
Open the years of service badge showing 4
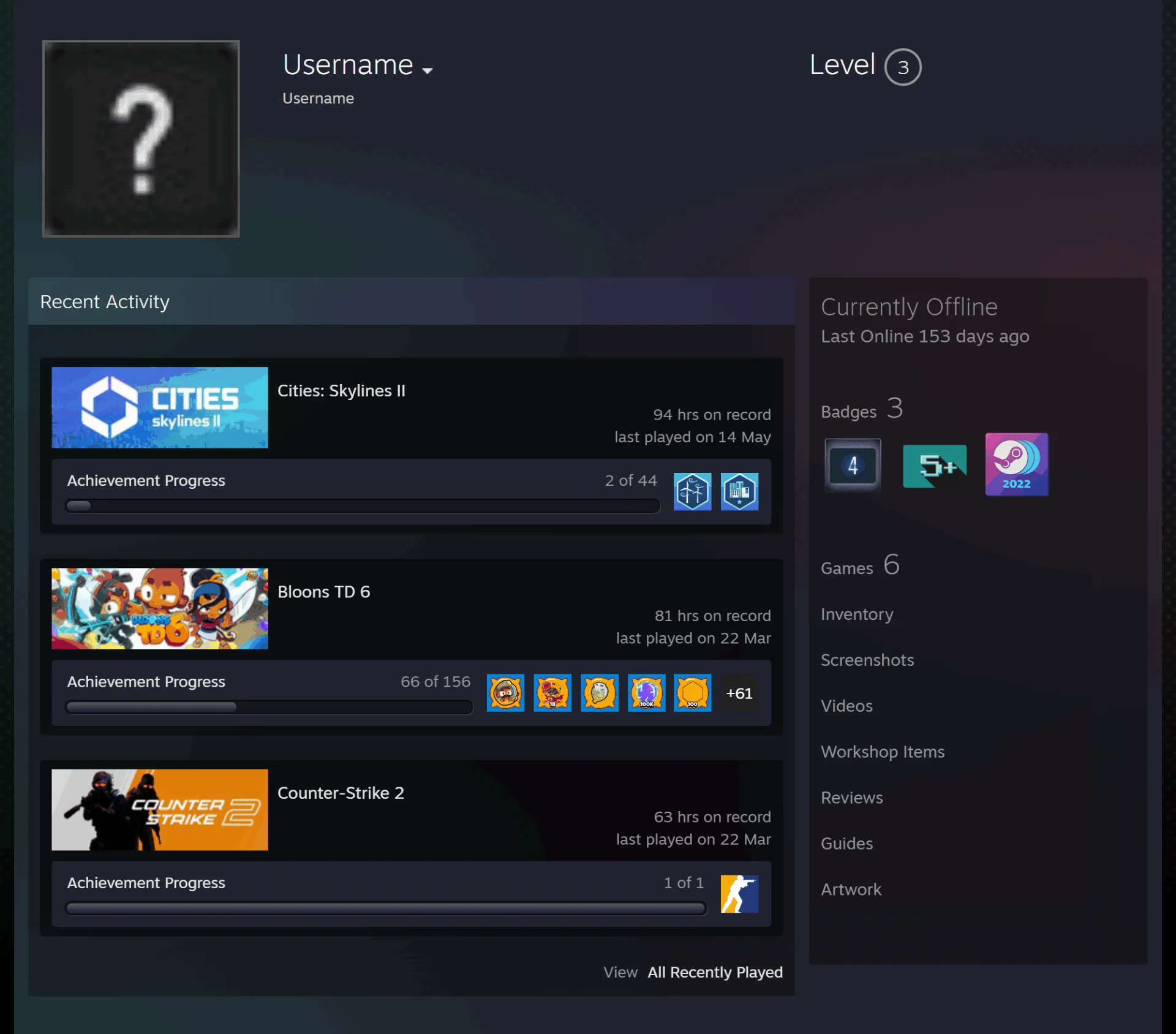point(853,465)
